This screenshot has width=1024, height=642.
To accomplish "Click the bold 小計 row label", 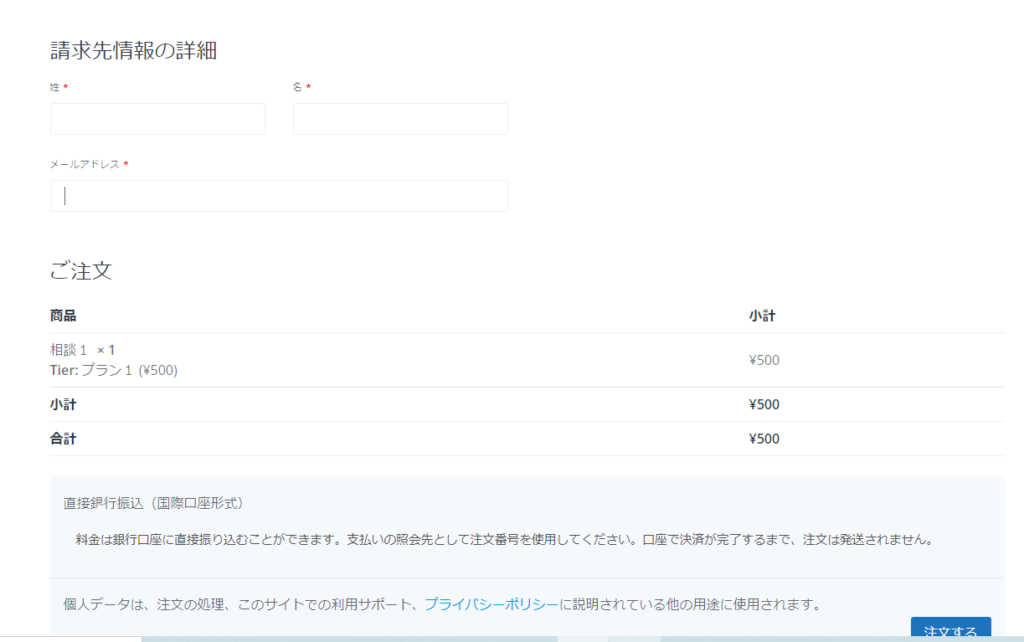I will coord(63,405).
